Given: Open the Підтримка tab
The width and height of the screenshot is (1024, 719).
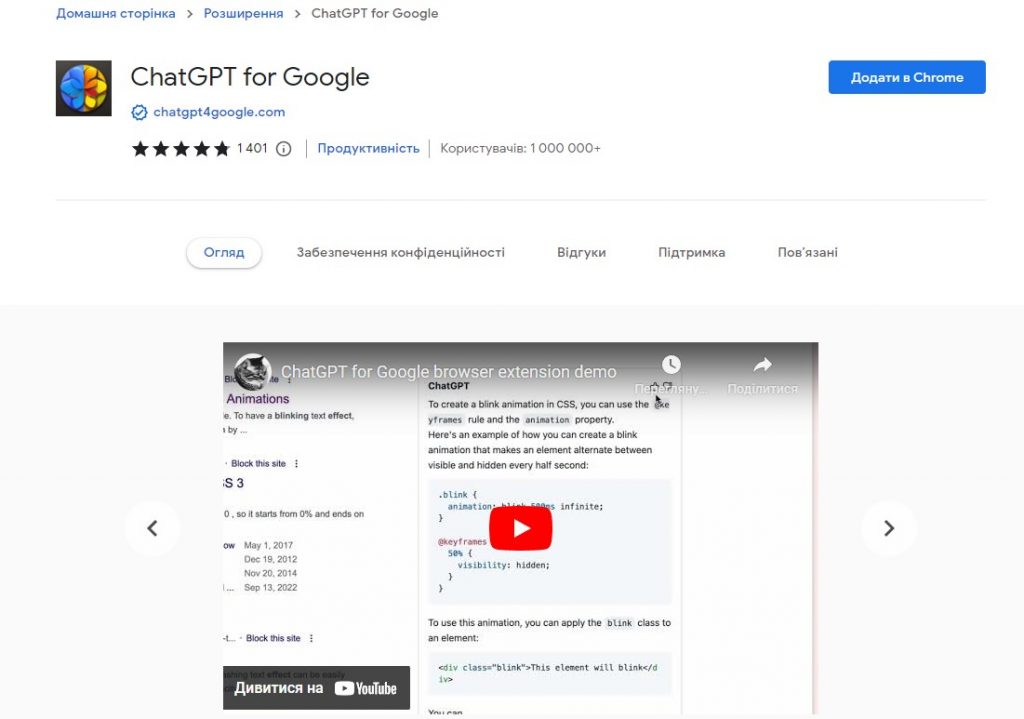Looking at the screenshot, I should point(692,253).
